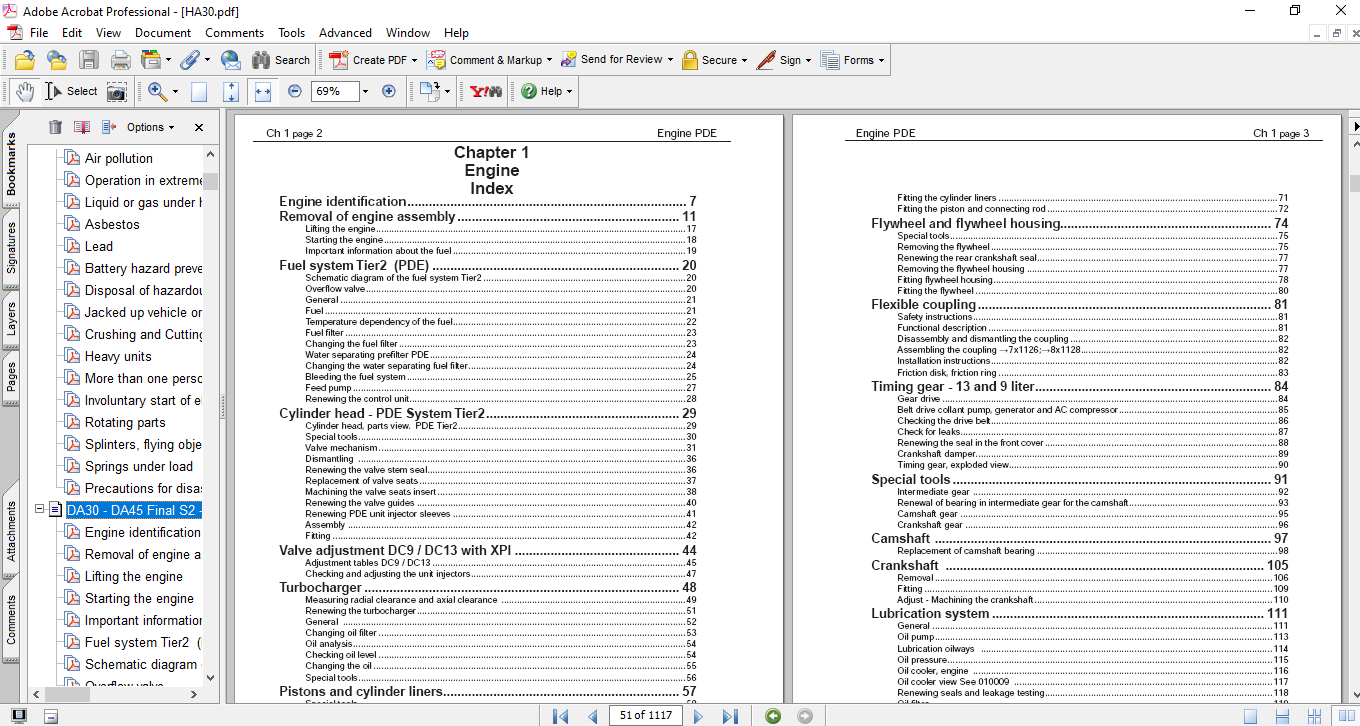Click the Yahoo search toolbar icon
1360x726 pixels.
pyautogui.click(x=486, y=91)
